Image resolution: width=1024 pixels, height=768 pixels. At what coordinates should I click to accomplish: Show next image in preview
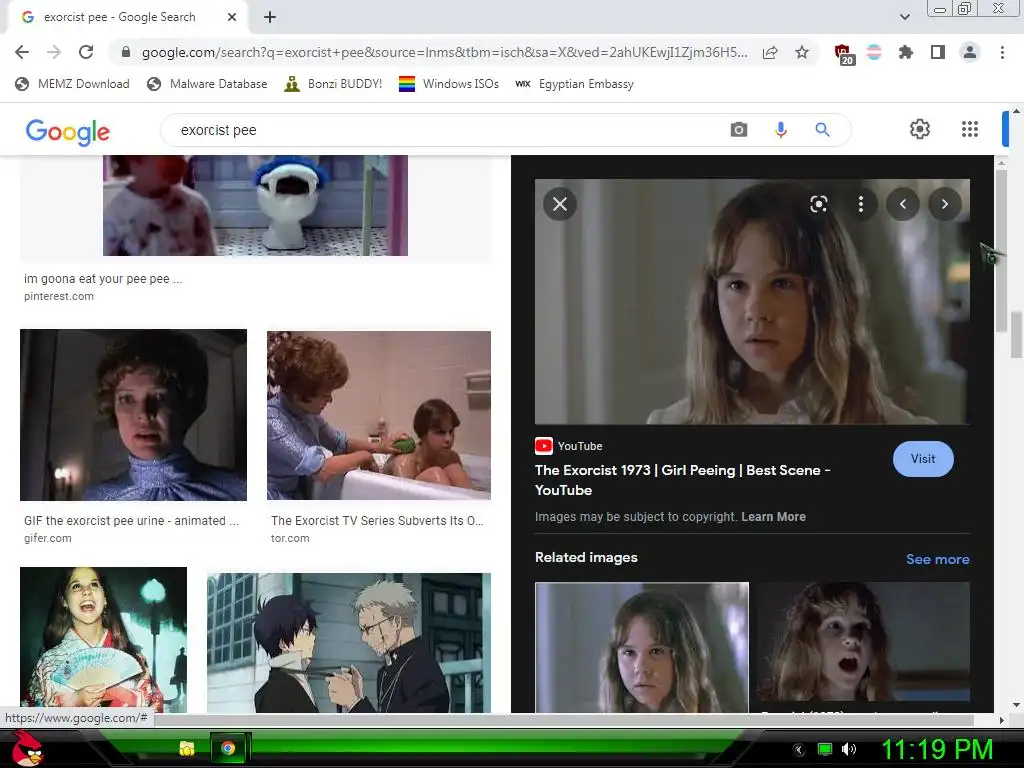[944, 204]
